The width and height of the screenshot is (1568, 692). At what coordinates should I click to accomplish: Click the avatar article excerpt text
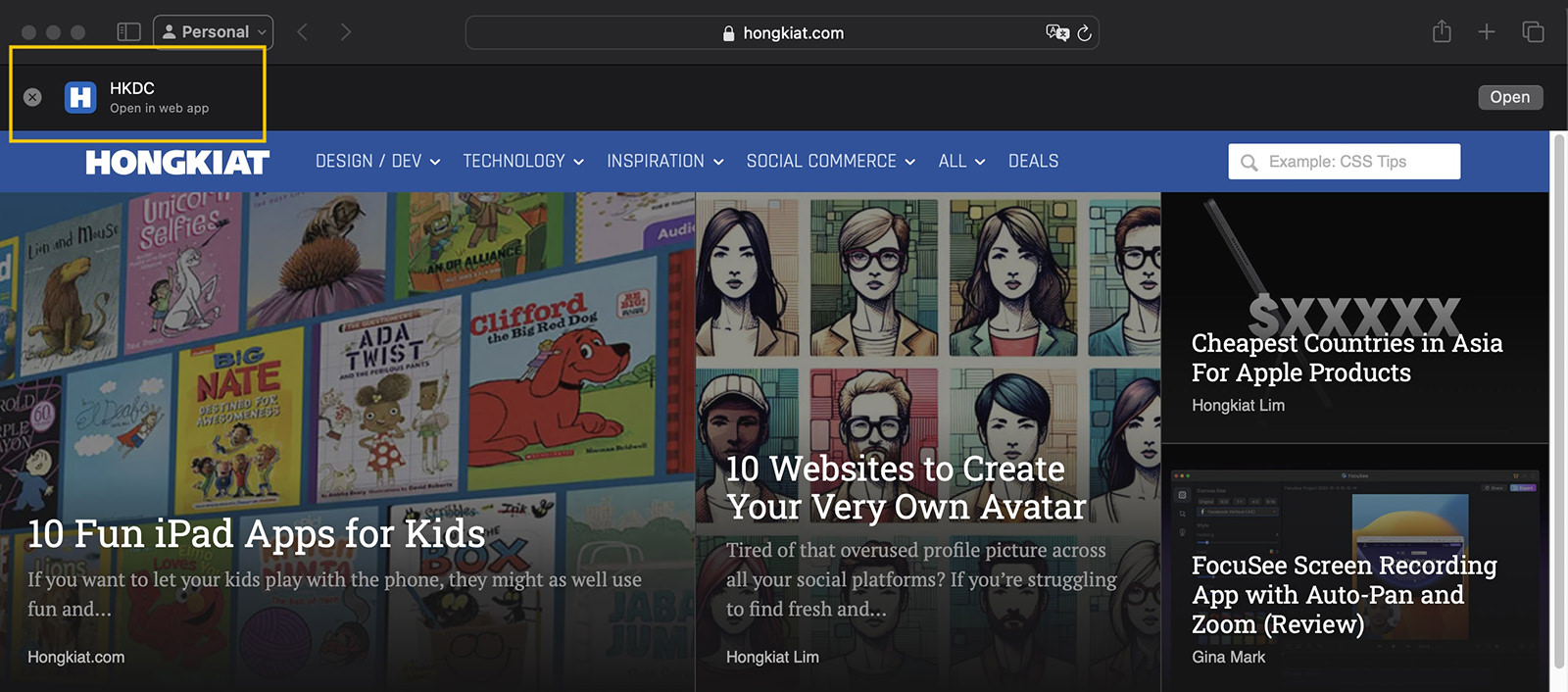click(921, 579)
